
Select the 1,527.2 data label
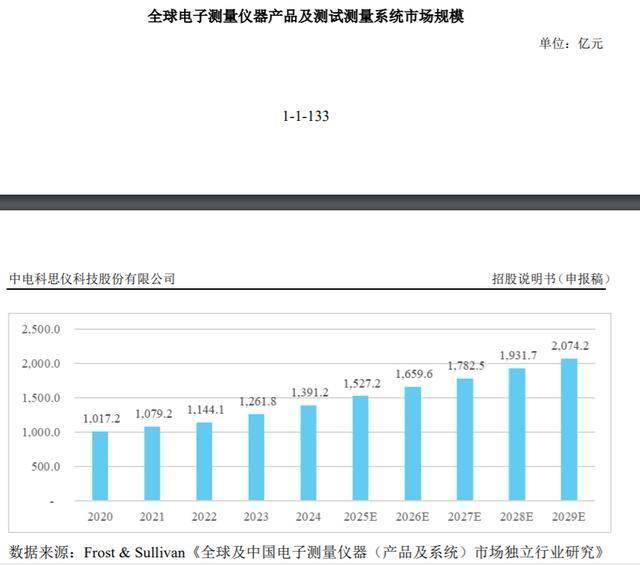coord(362,383)
